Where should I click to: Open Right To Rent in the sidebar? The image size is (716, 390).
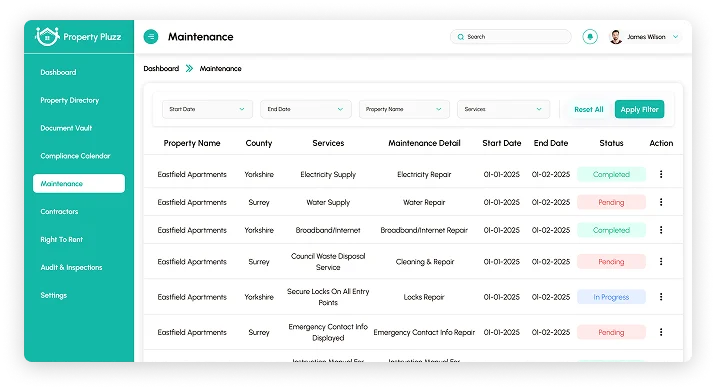coord(61,239)
